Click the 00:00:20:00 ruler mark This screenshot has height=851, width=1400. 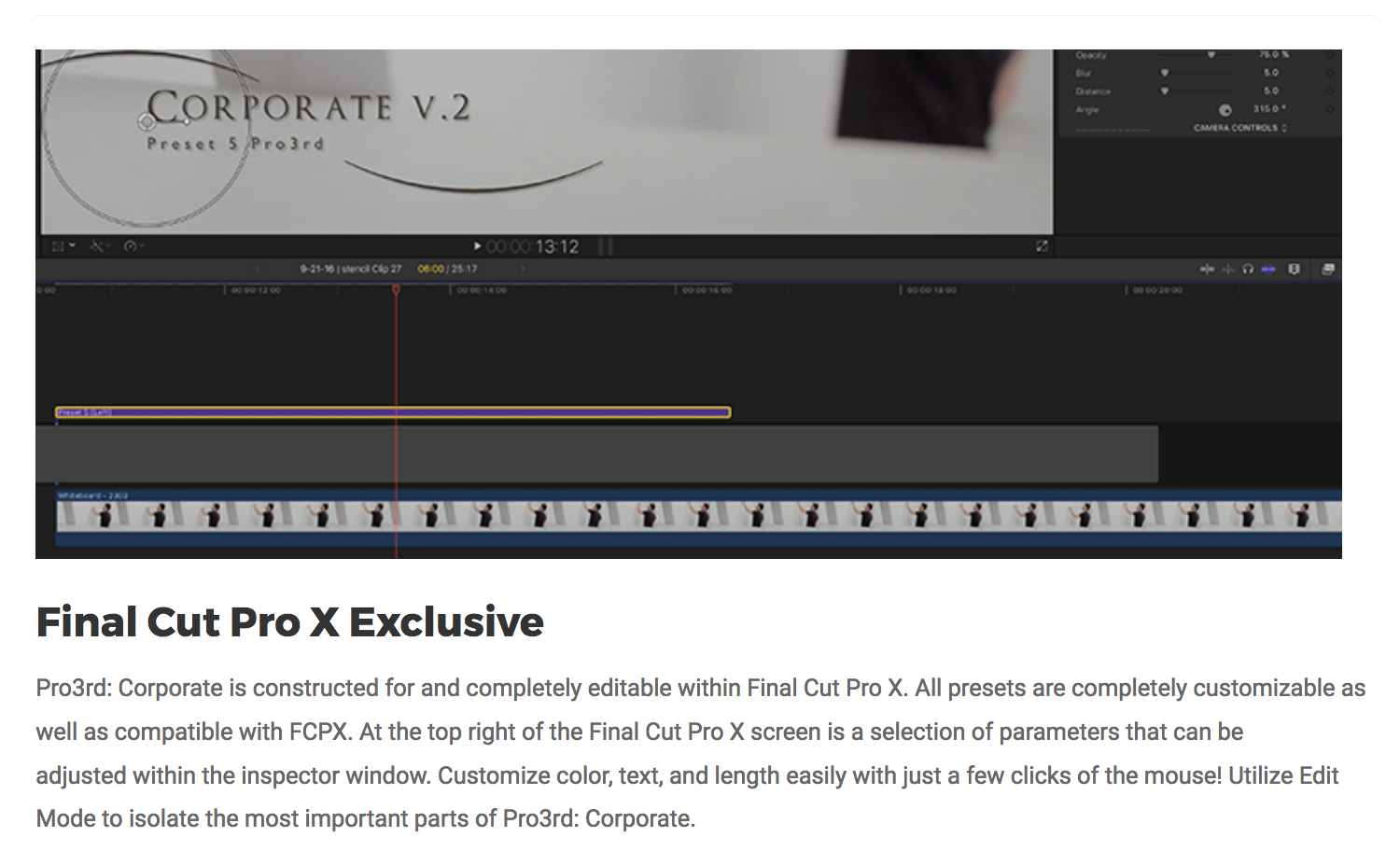(1157, 290)
